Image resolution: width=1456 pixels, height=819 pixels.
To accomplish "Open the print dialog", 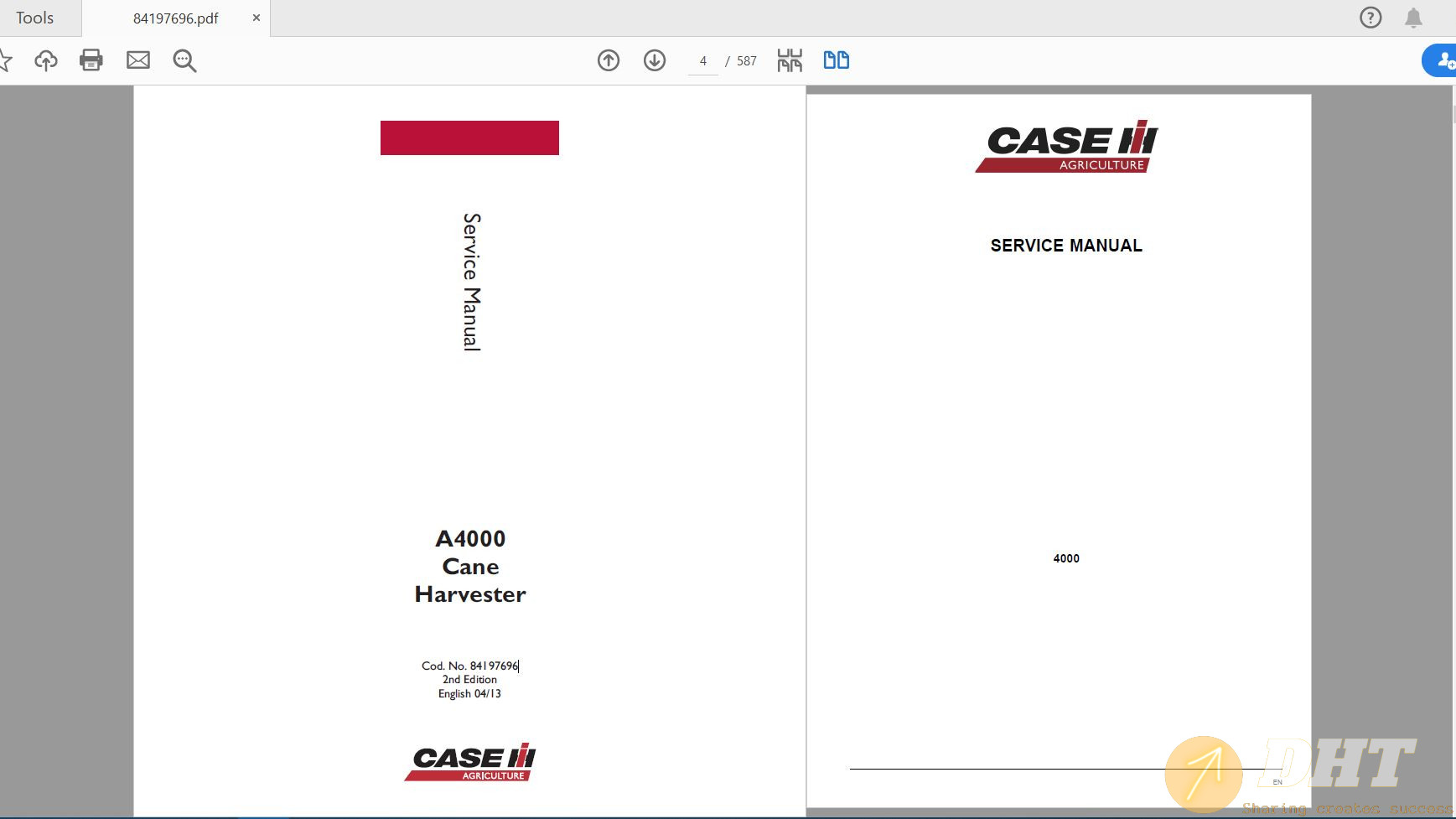I will [x=91, y=60].
